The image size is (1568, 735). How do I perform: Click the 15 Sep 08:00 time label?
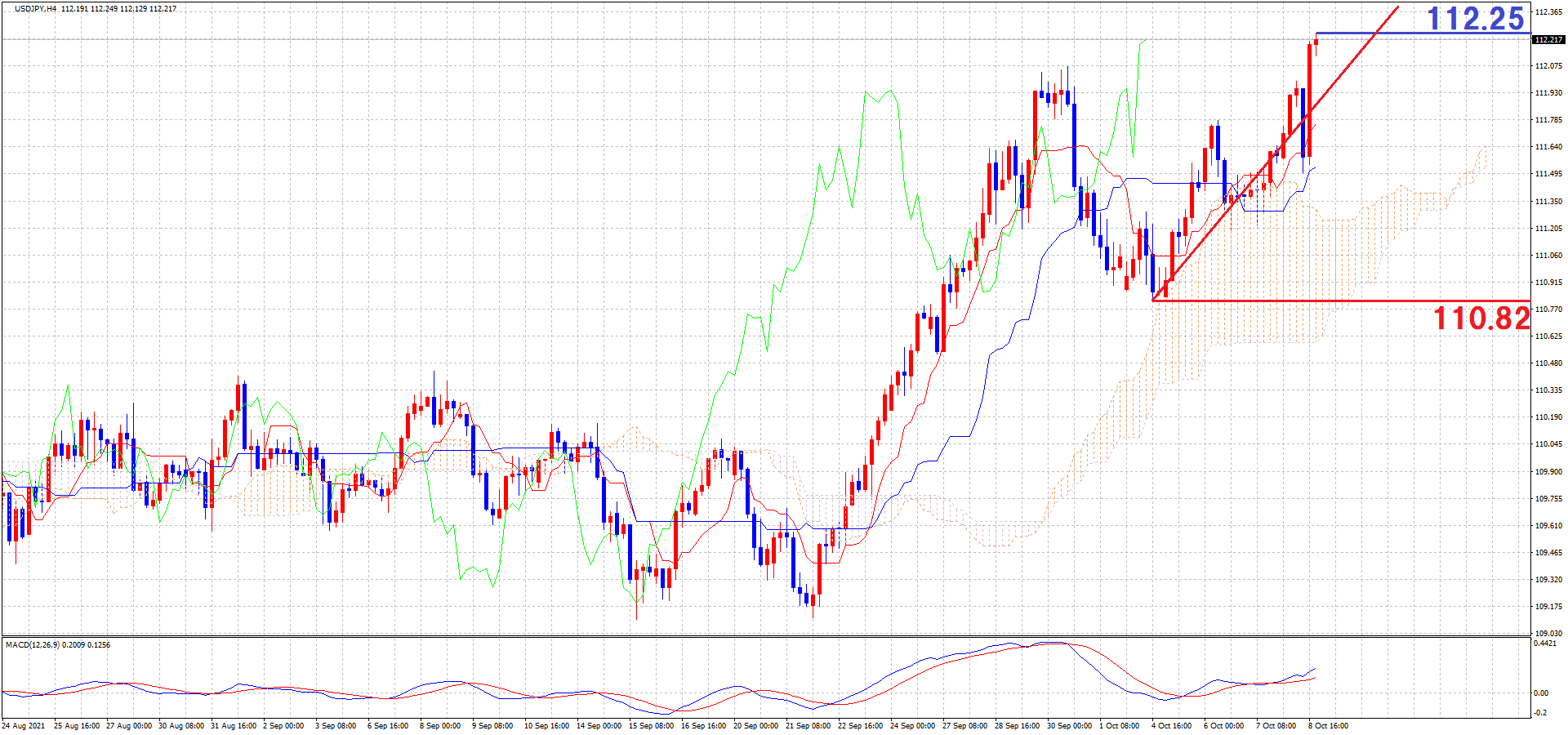click(x=650, y=725)
